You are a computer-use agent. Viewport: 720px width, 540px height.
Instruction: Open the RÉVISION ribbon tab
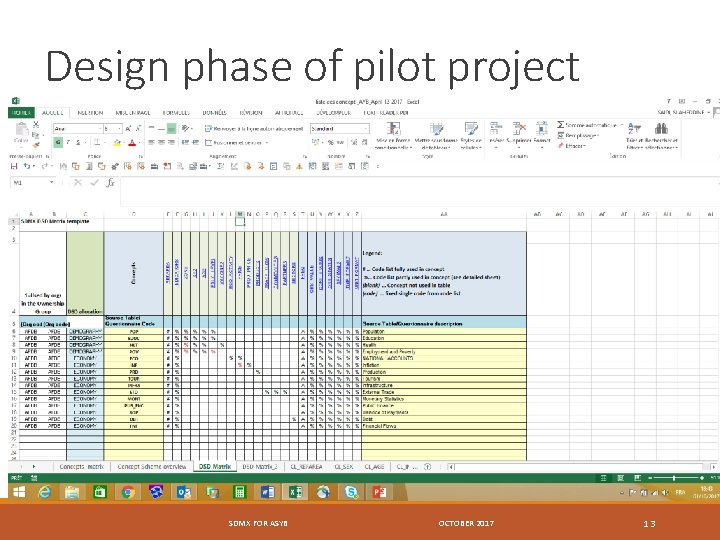click(x=251, y=112)
